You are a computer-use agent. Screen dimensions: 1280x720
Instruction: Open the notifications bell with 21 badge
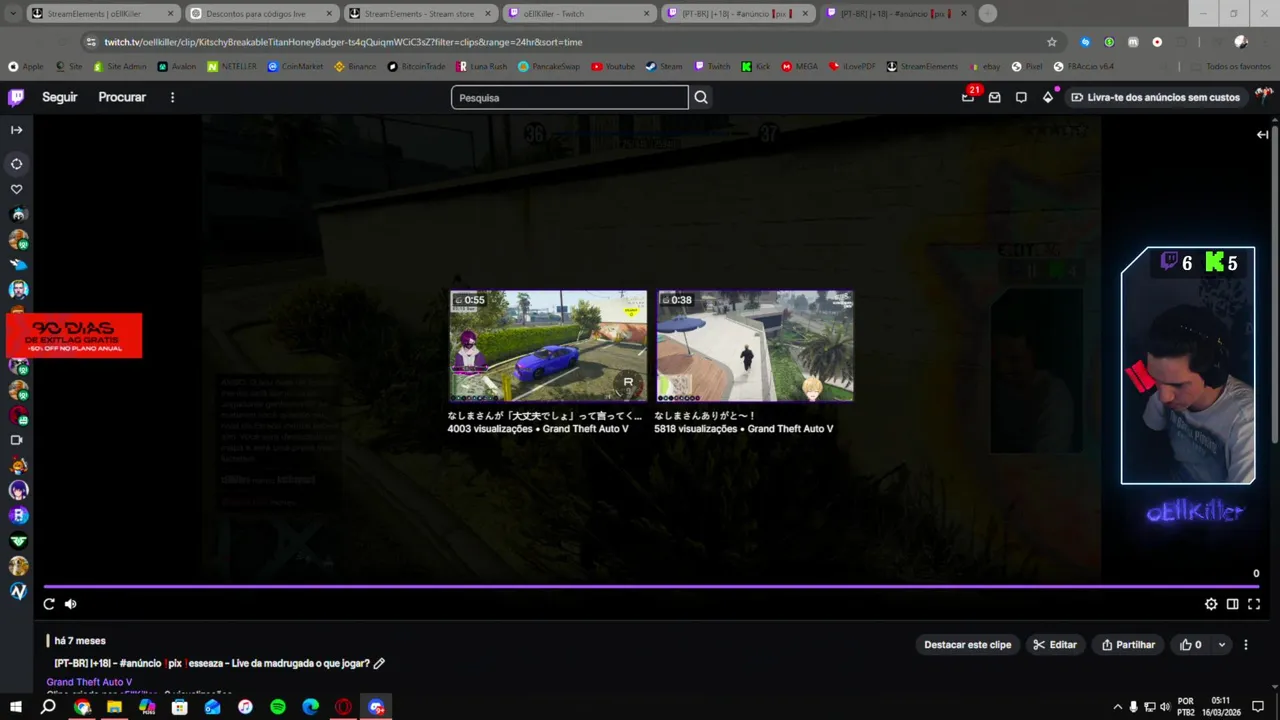click(968, 97)
